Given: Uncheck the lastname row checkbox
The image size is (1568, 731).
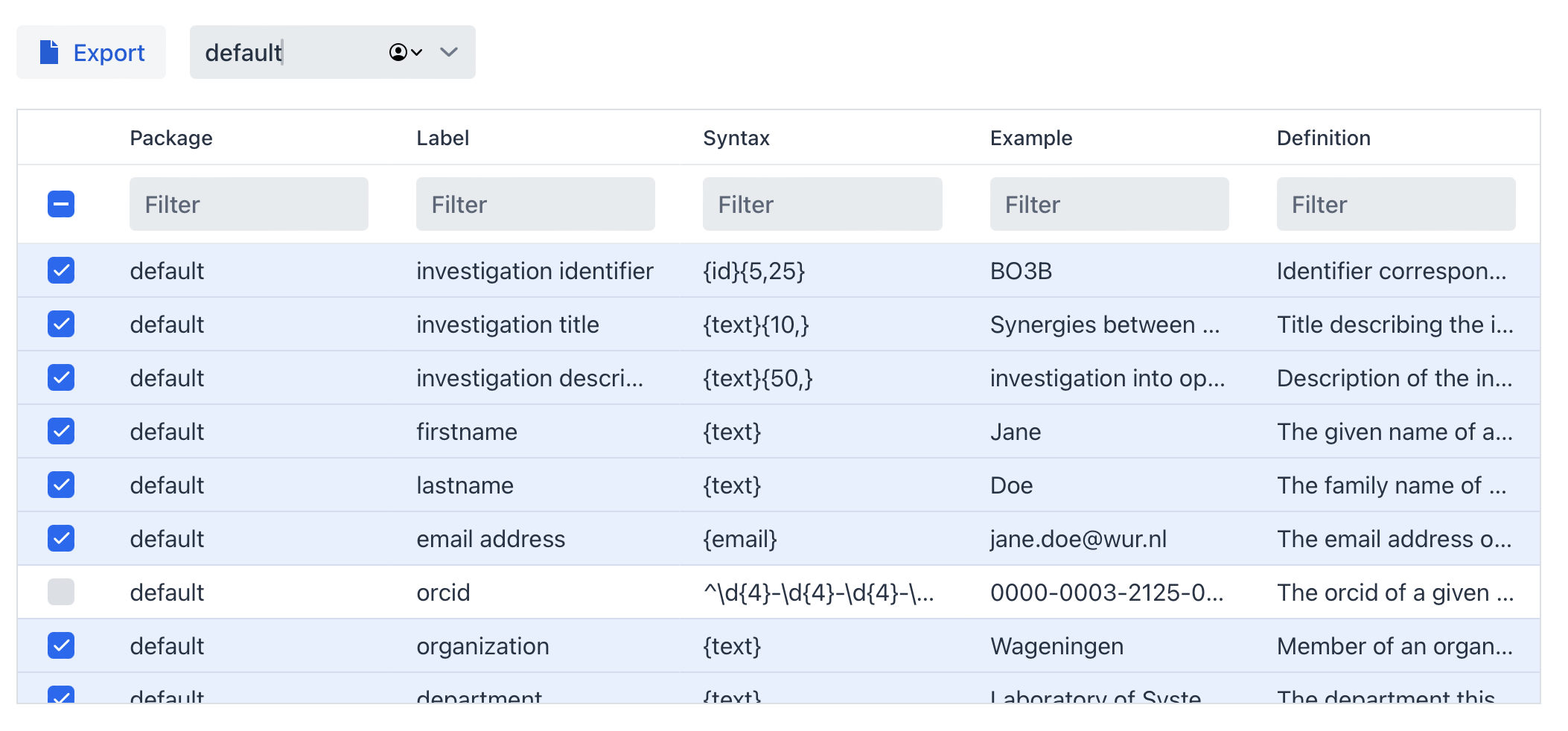Looking at the screenshot, I should [x=61, y=485].
